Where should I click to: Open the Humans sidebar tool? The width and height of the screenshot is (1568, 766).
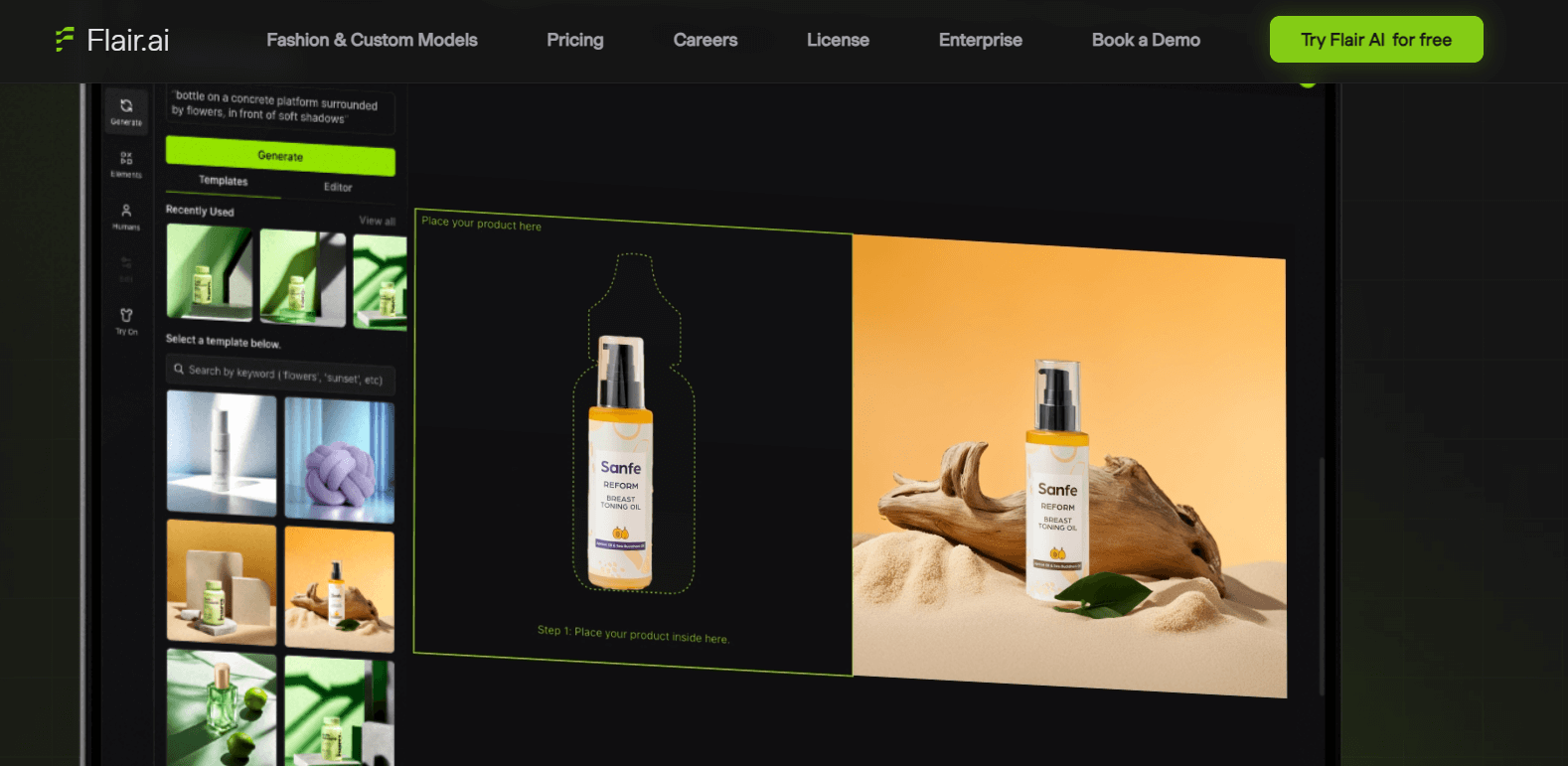(126, 217)
